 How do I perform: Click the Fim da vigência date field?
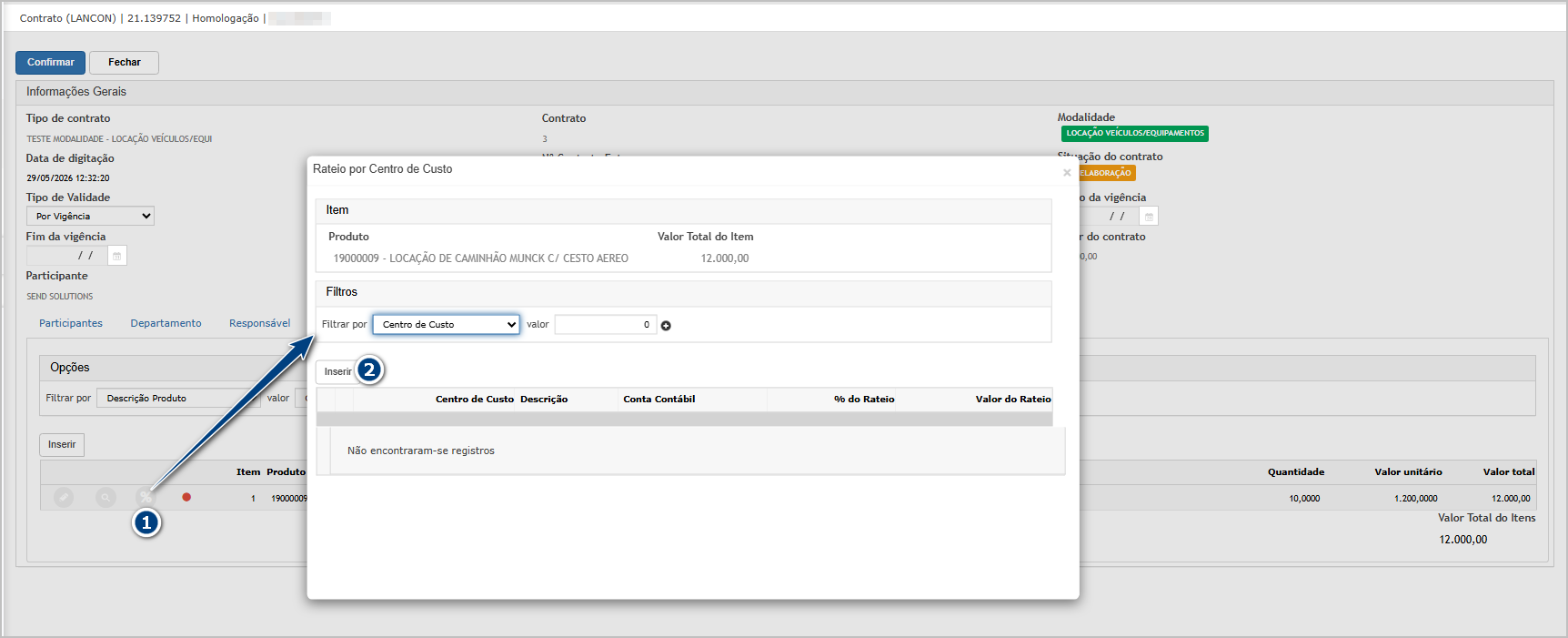coord(66,256)
